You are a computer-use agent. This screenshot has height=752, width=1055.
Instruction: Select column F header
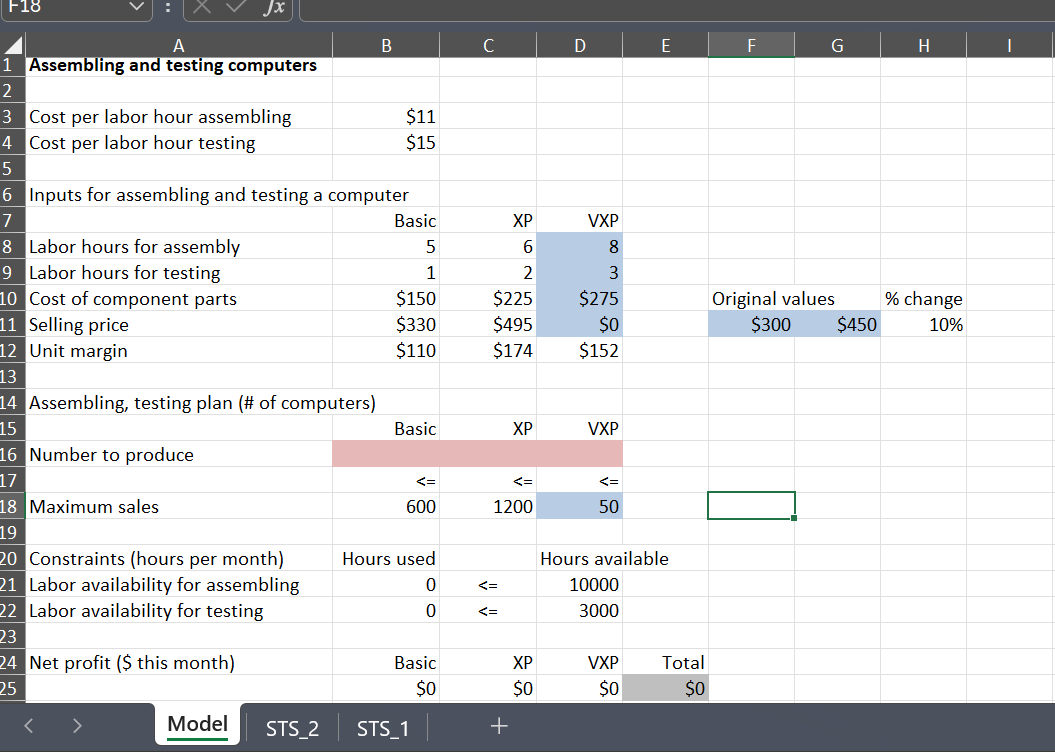(x=751, y=45)
